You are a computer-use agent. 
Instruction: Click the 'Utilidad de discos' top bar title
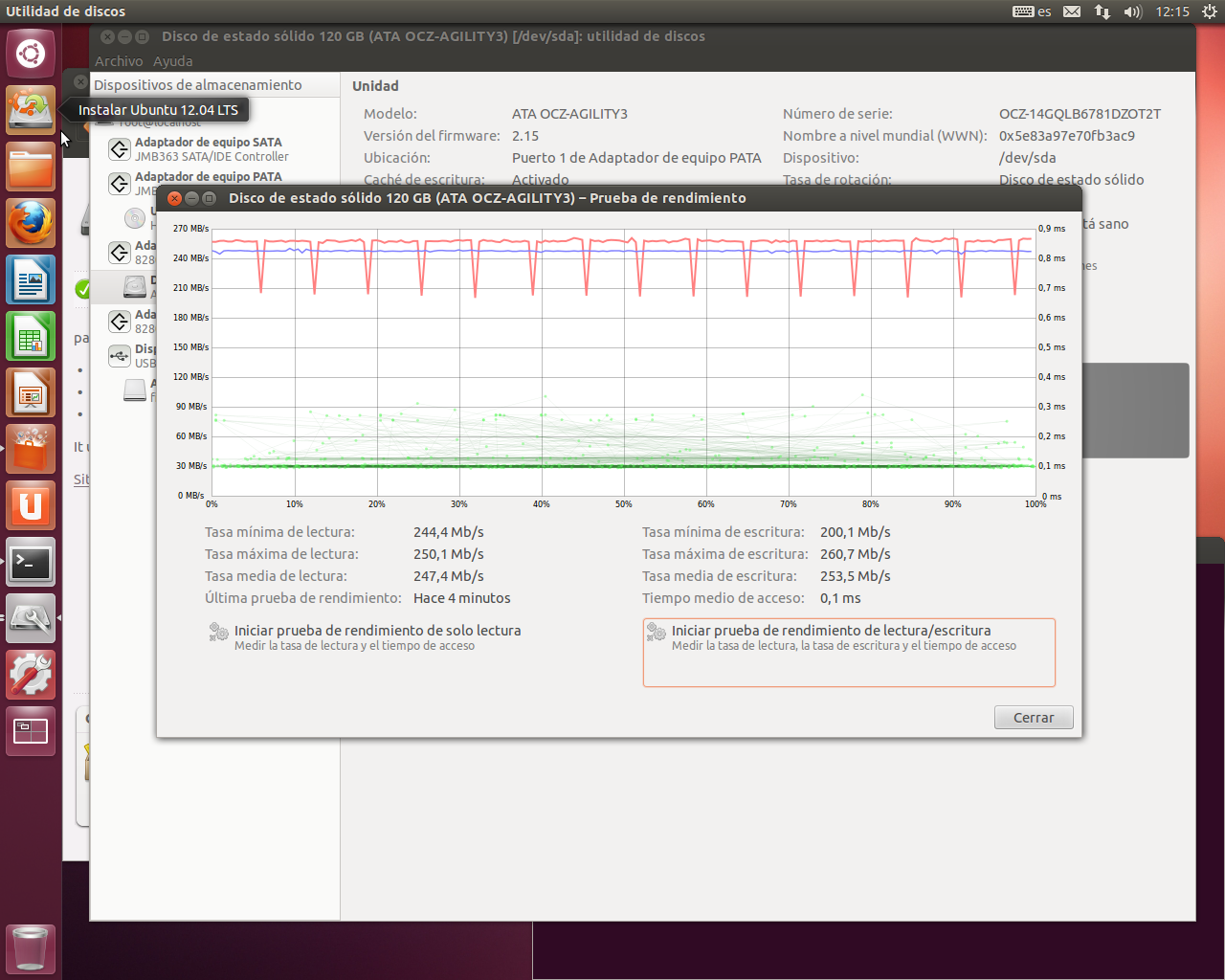[66, 11]
